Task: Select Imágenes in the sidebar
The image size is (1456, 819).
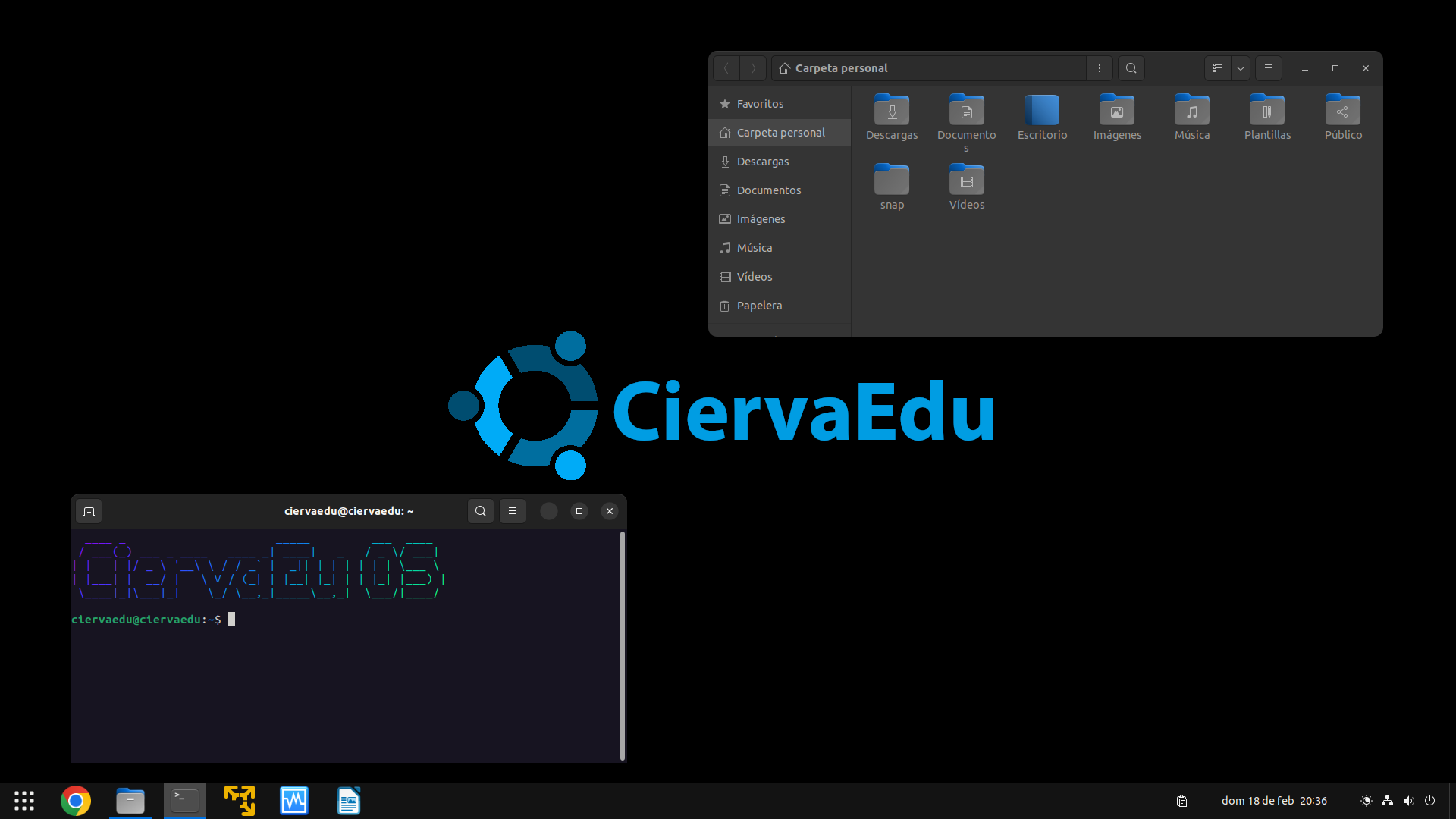Action: [780, 219]
